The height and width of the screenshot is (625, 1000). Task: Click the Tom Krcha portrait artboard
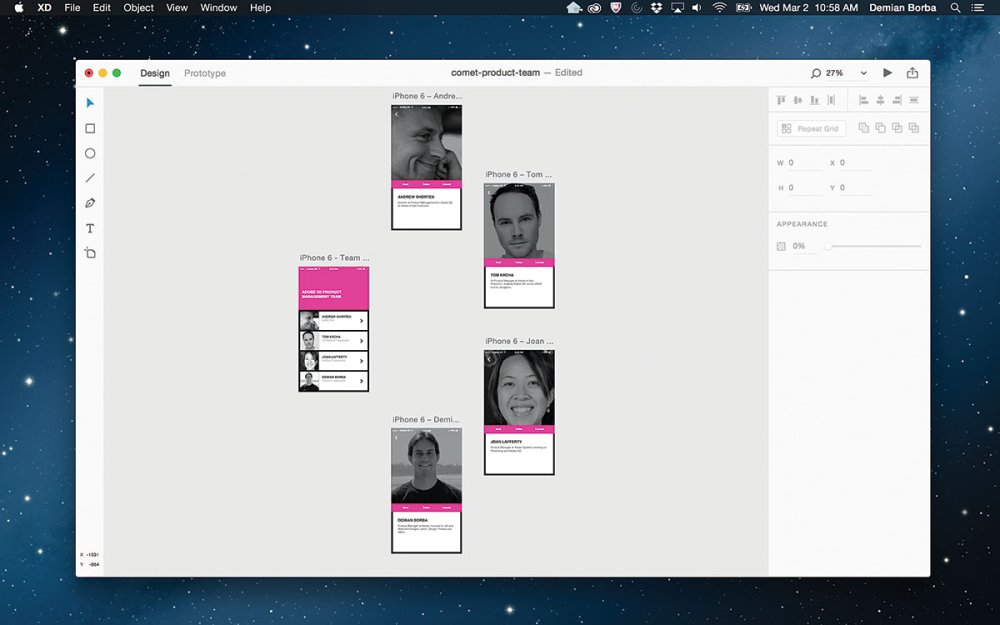coord(519,246)
